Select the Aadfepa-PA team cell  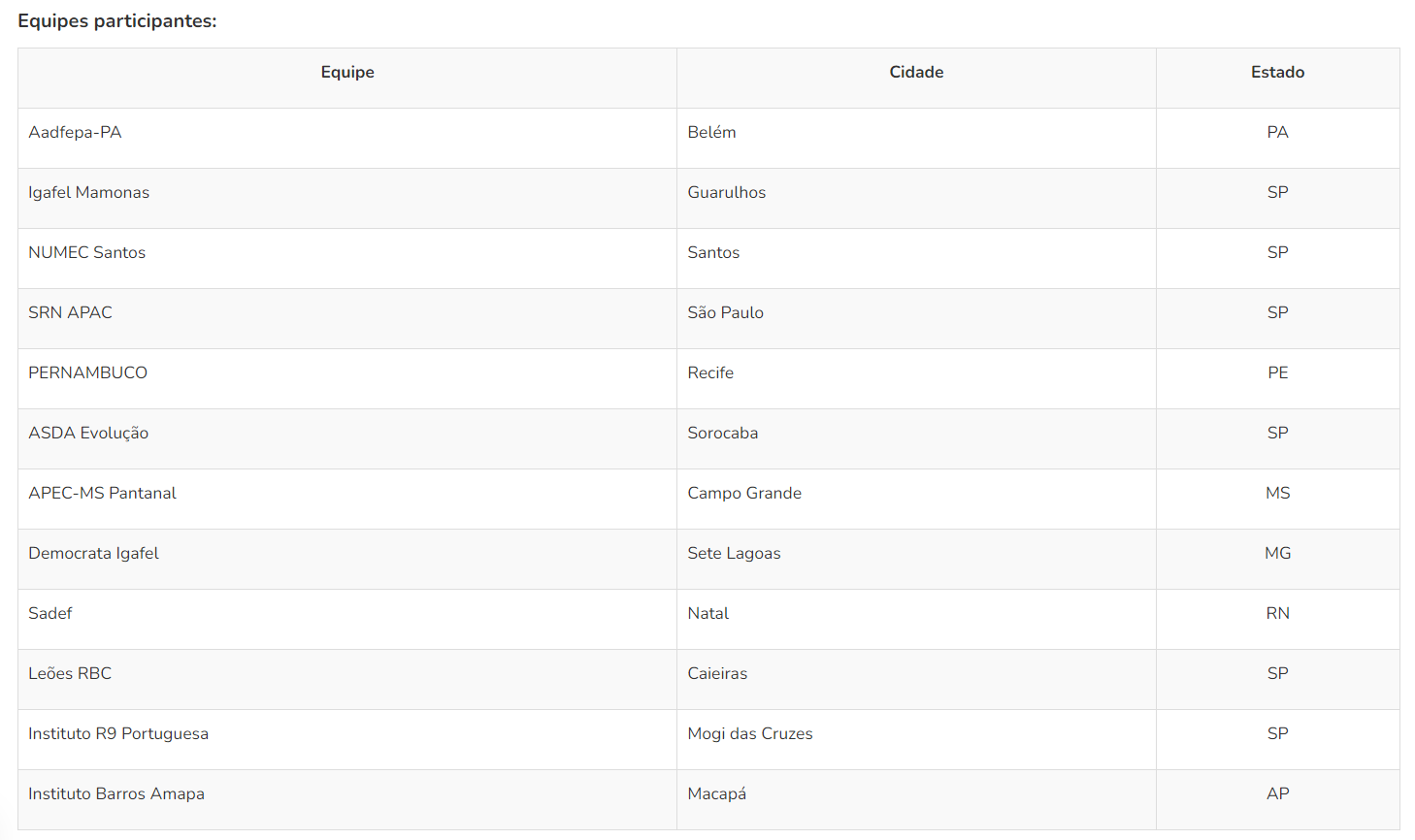point(76,133)
